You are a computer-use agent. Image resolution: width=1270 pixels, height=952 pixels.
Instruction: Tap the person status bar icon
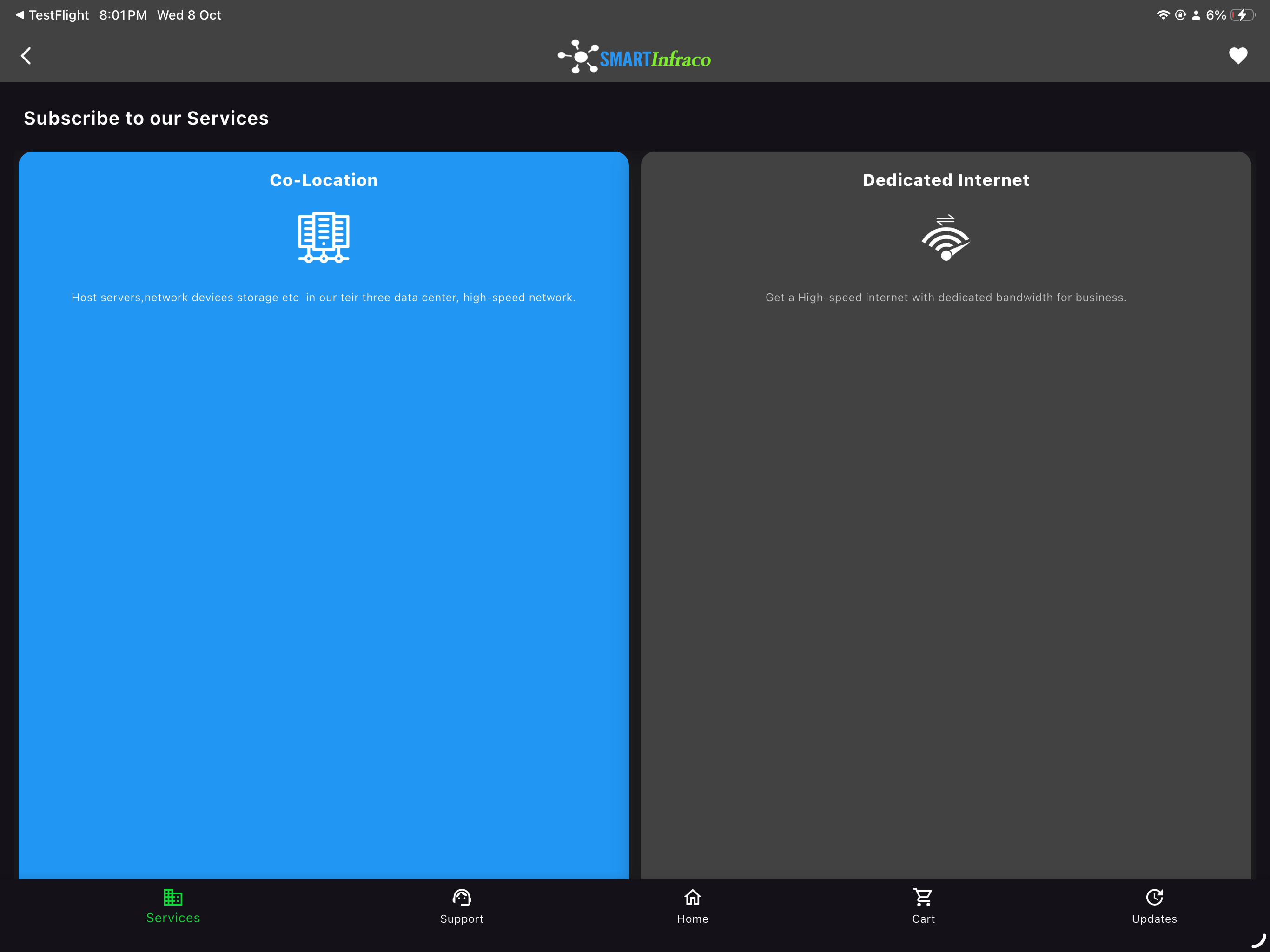1196,15
